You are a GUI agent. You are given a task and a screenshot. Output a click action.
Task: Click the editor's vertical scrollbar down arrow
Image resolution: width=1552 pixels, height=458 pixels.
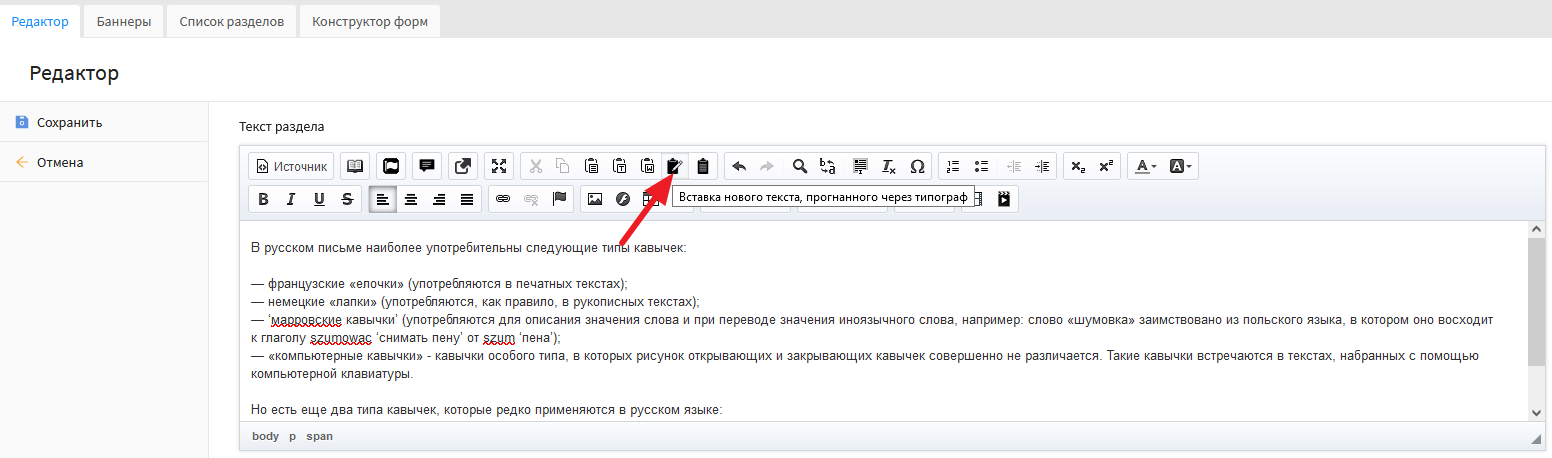1536,412
